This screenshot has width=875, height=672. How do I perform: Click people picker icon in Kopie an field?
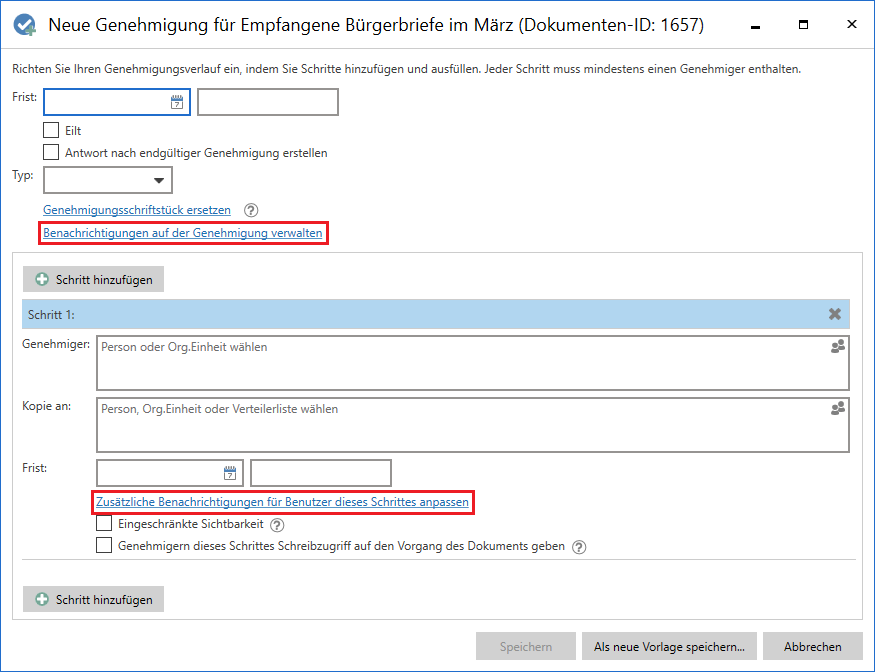tap(837, 408)
